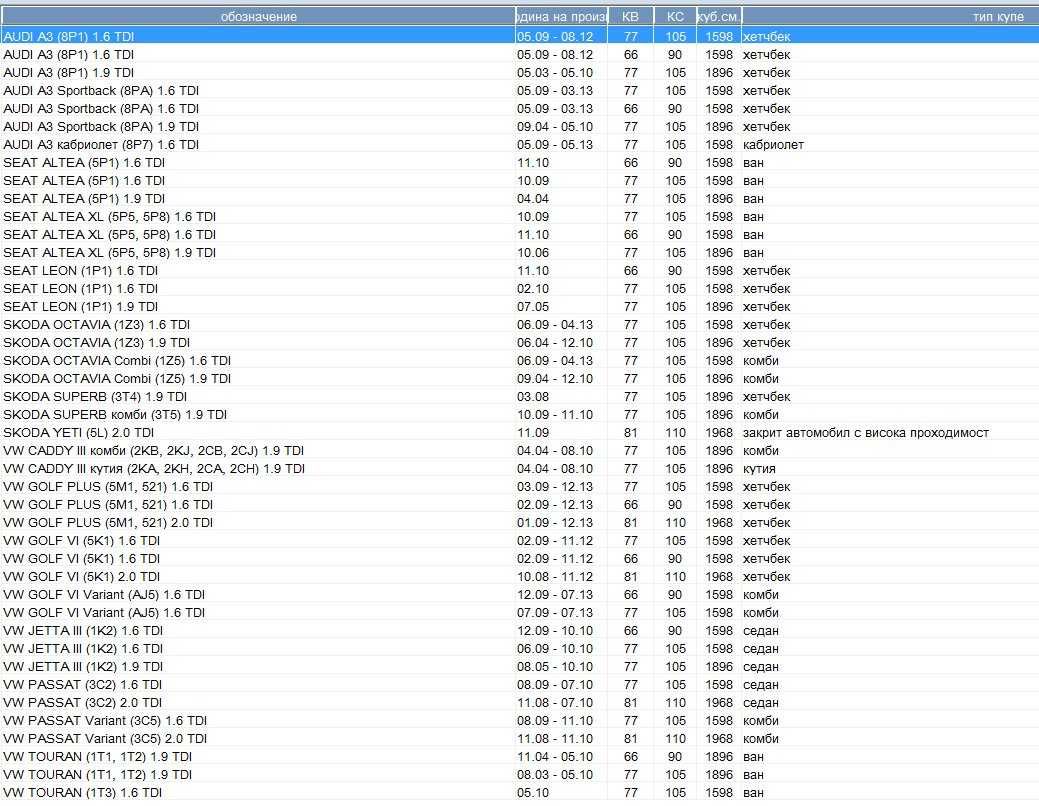Select VW PASSAT (3C2) 1.6 TDI
1039x806 pixels.
520,685
